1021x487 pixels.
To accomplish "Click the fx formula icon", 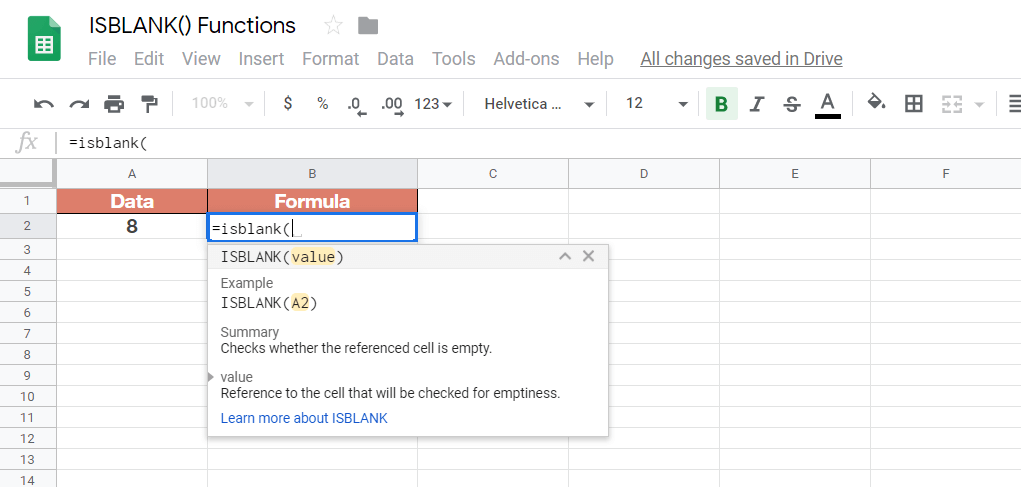I will click(27, 142).
